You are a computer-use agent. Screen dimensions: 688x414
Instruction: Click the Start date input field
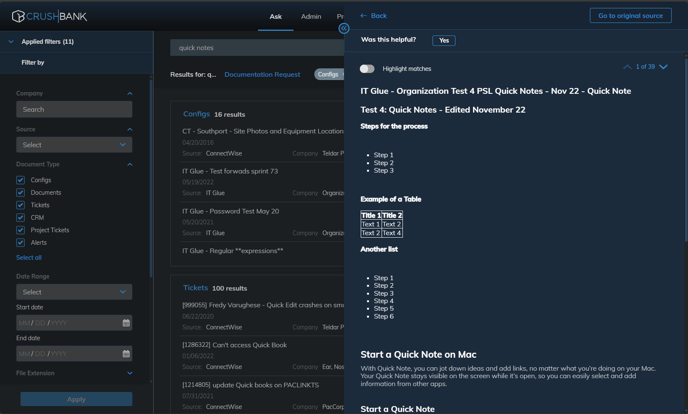tap(74, 323)
